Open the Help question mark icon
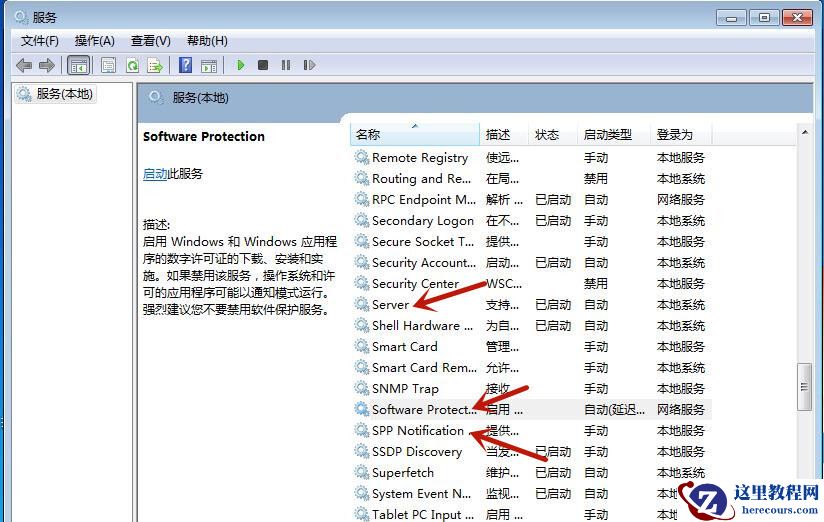 point(186,65)
